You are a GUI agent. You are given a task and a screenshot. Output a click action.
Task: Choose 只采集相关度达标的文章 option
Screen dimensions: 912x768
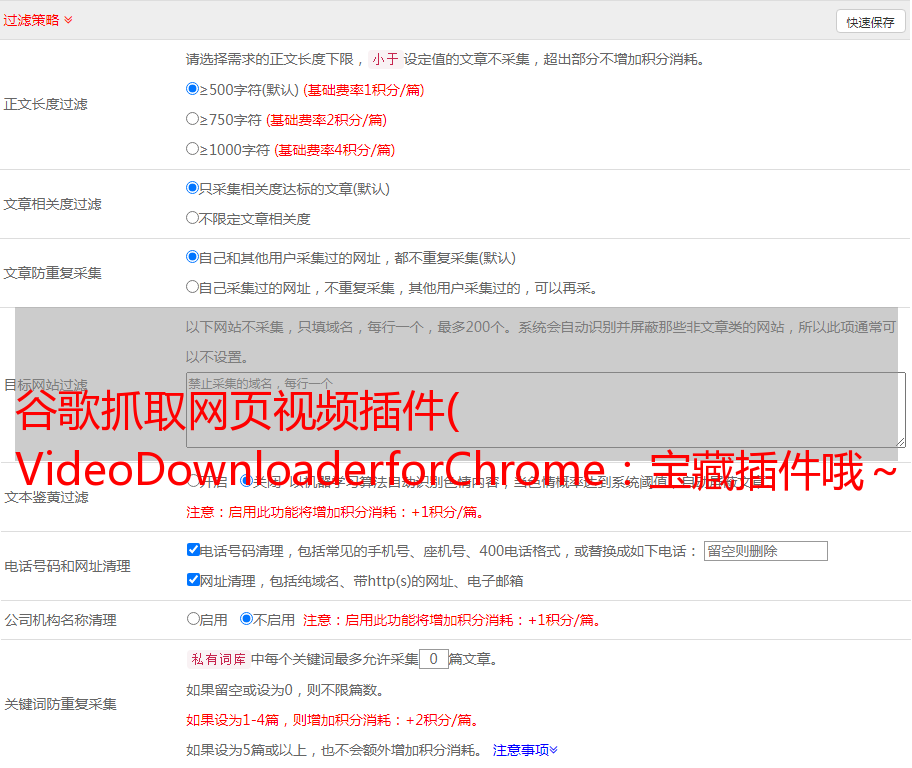pos(192,188)
